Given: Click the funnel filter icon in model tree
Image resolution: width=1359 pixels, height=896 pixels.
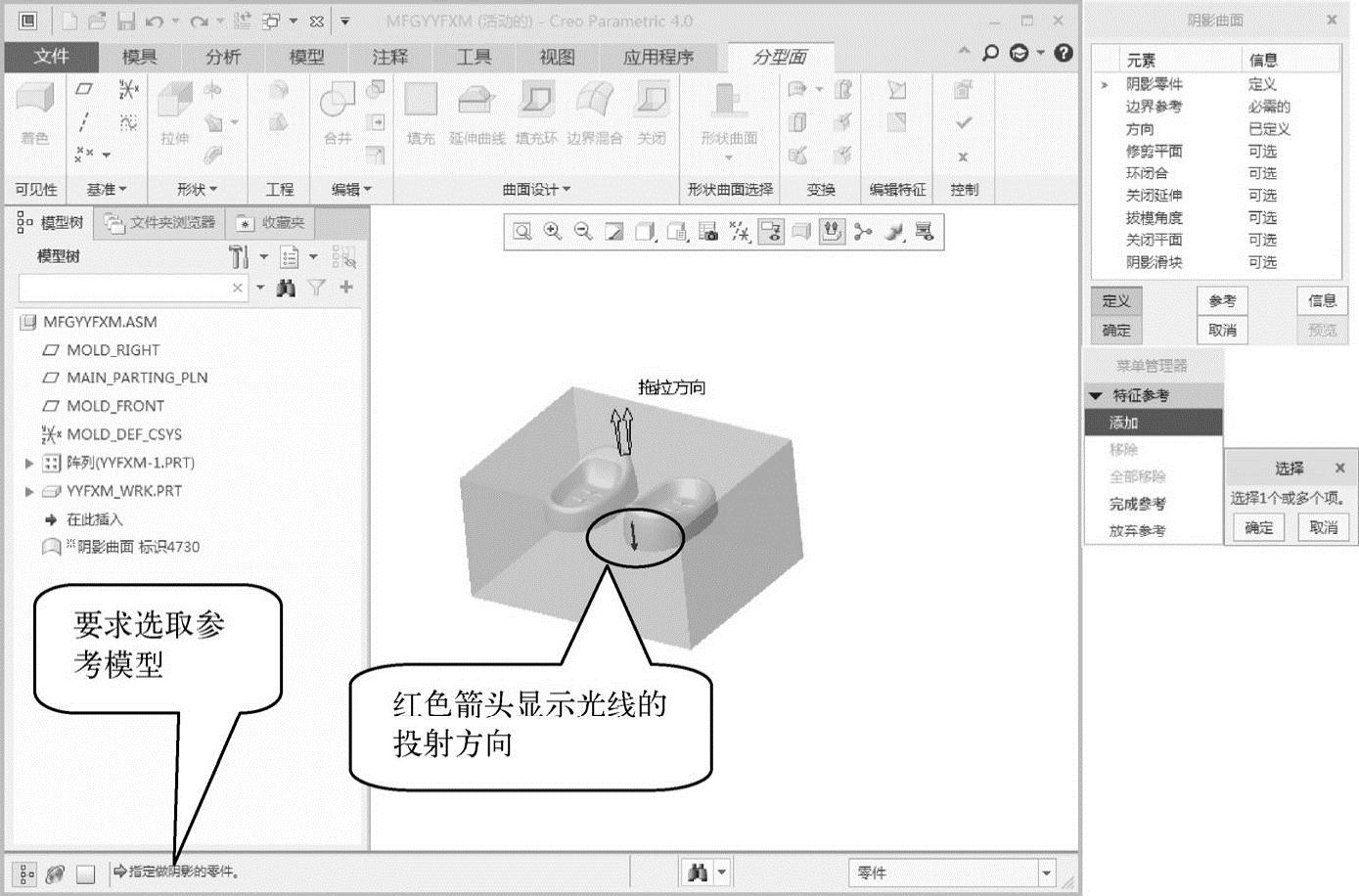Looking at the screenshot, I should coord(316,288).
